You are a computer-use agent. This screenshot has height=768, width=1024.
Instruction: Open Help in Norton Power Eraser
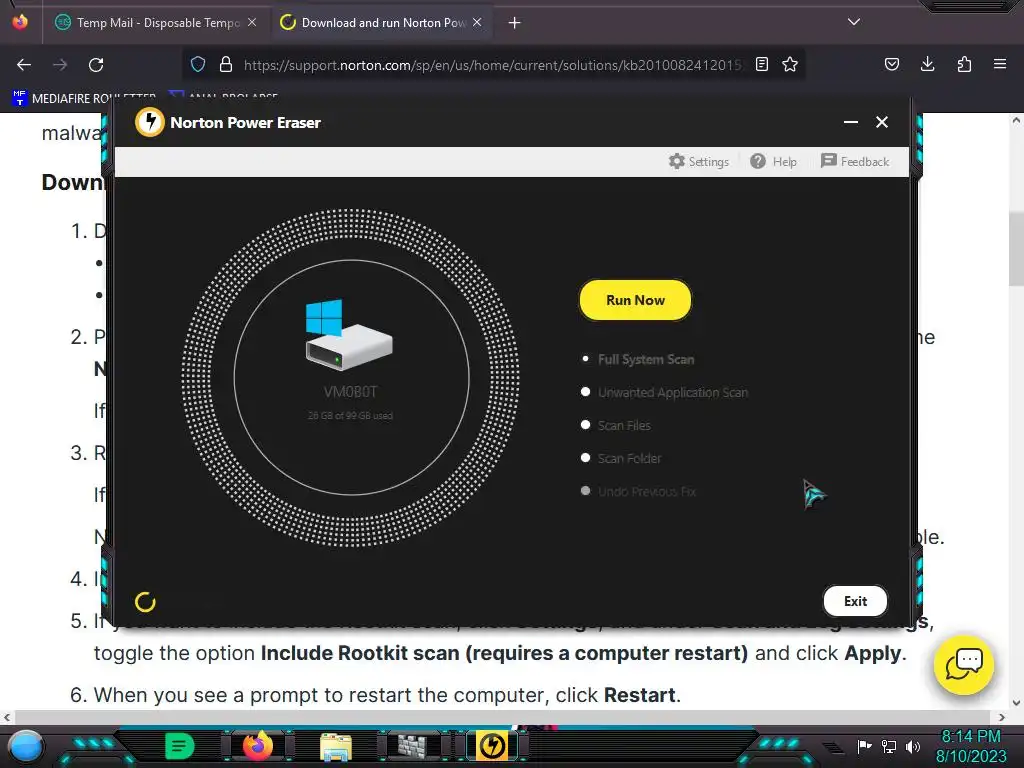773,161
